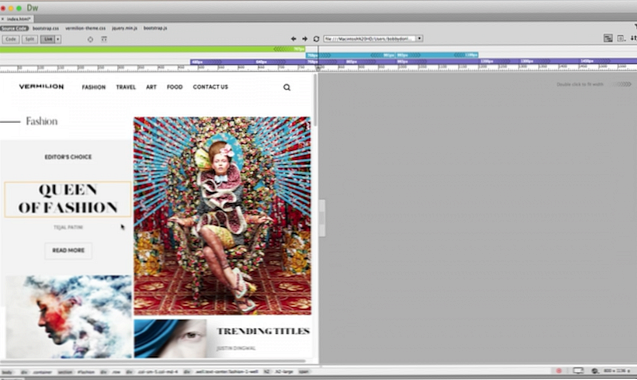Open the Live view mode dropdown arrow
Viewport: 637px width, 380px height.
pos(58,39)
